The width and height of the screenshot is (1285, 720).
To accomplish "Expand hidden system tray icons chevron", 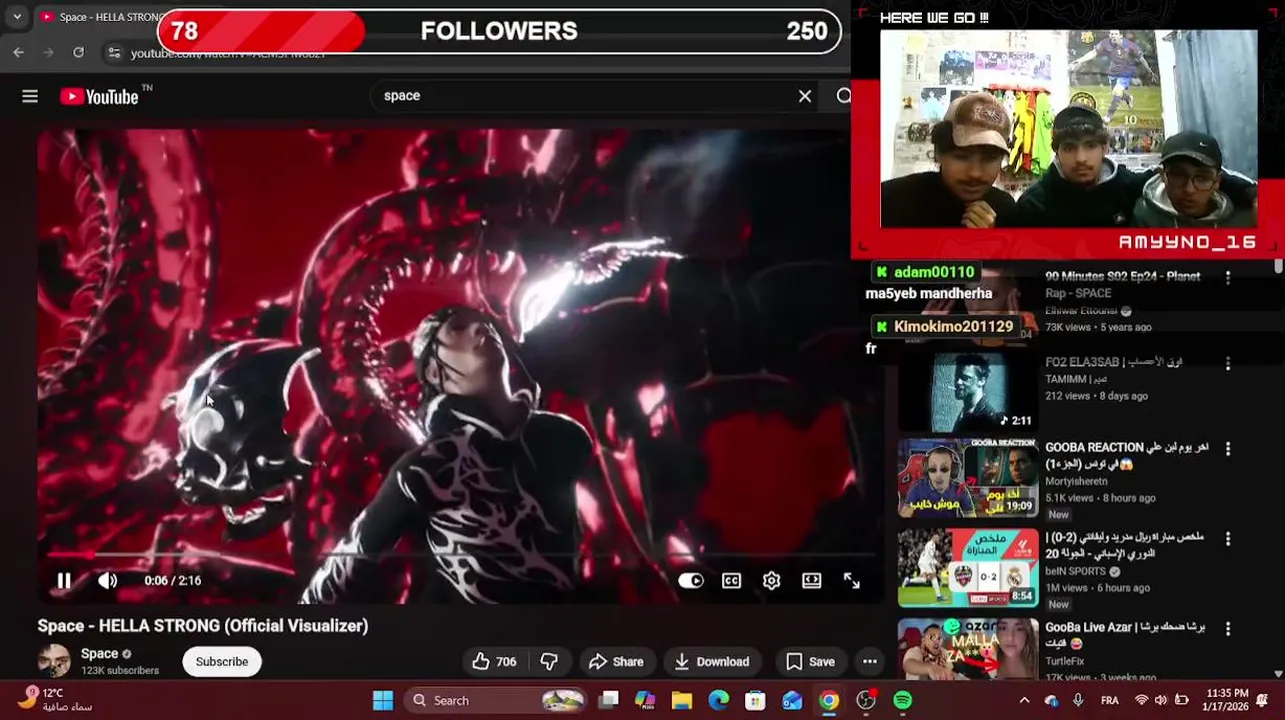I will click(x=1024, y=700).
